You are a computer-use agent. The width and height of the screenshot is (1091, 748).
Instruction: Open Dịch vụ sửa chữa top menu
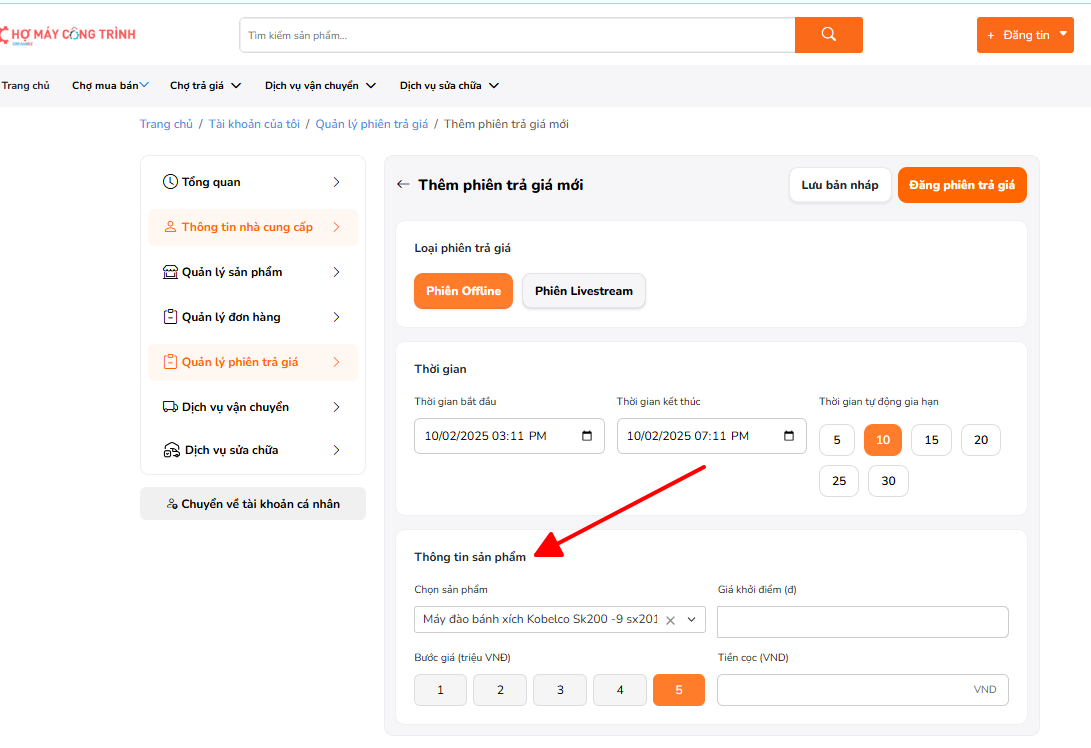pos(449,86)
